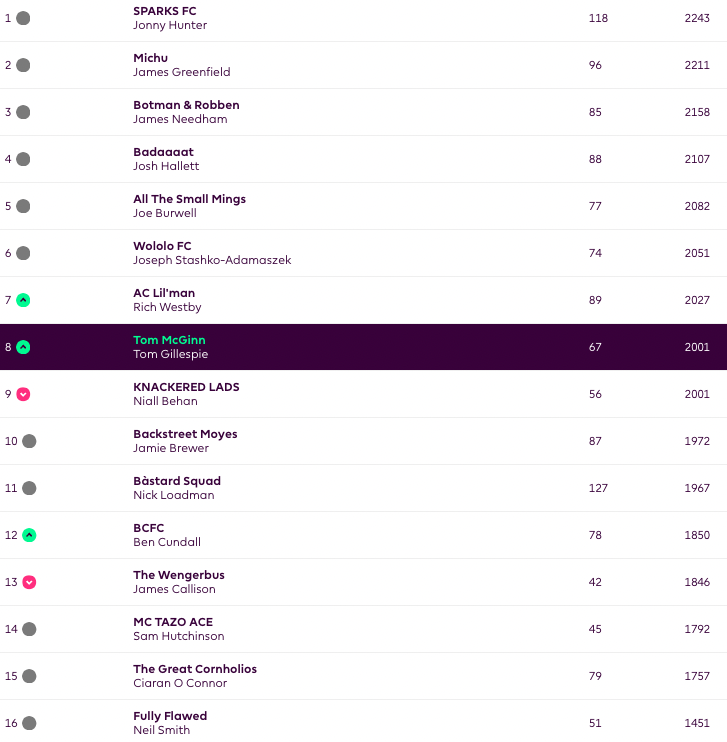Click the grey status dot beside rank 1
Screen dimensions: 727x742
pos(23,18)
